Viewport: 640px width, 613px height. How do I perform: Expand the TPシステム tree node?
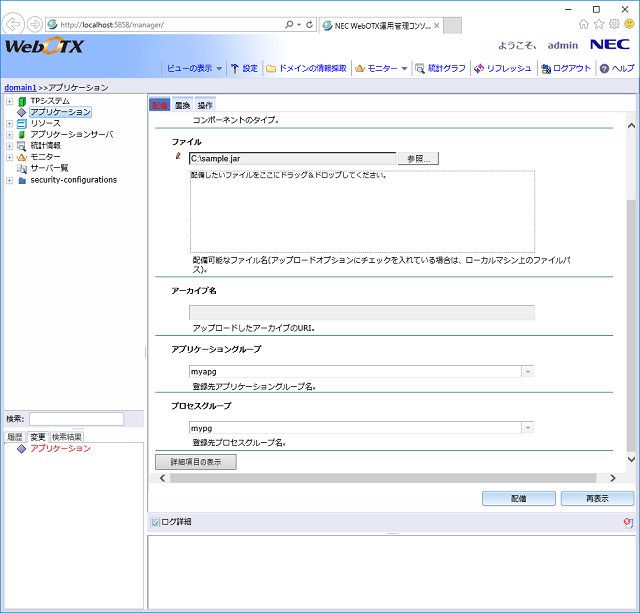pyautogui.click(x=9, y=101)
